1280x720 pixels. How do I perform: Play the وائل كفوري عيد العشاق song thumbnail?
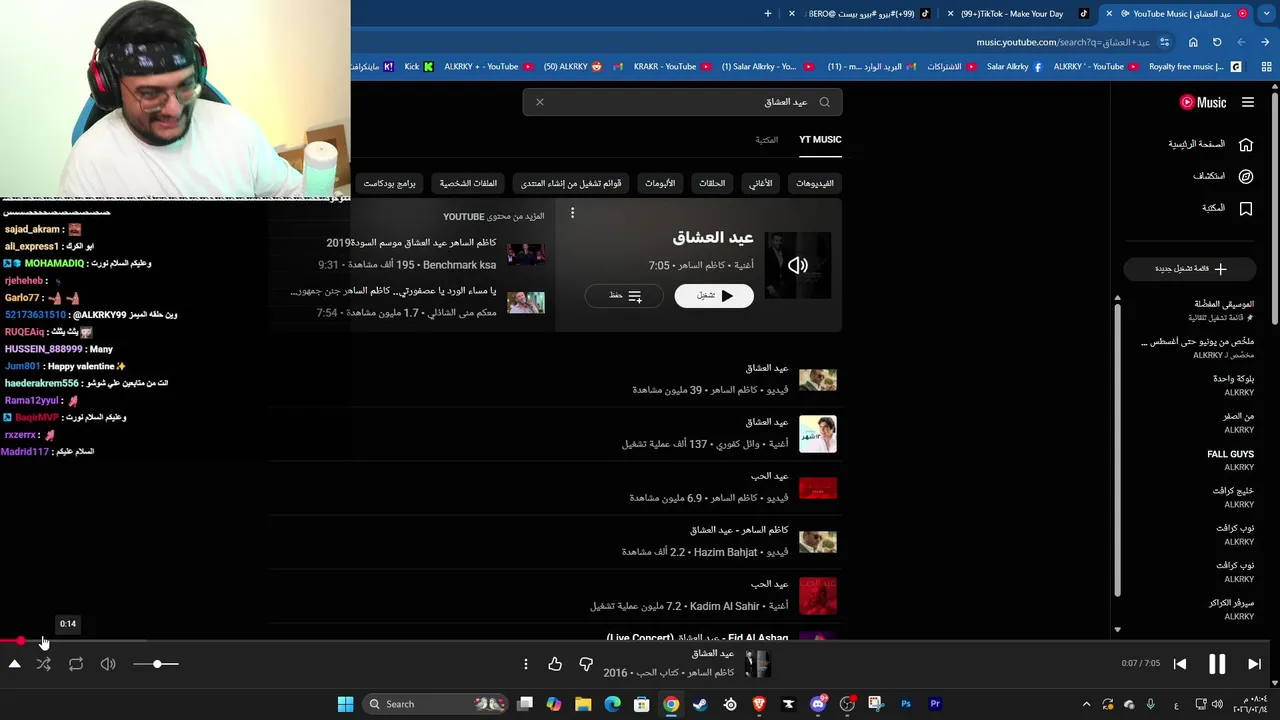coord(818,434)
